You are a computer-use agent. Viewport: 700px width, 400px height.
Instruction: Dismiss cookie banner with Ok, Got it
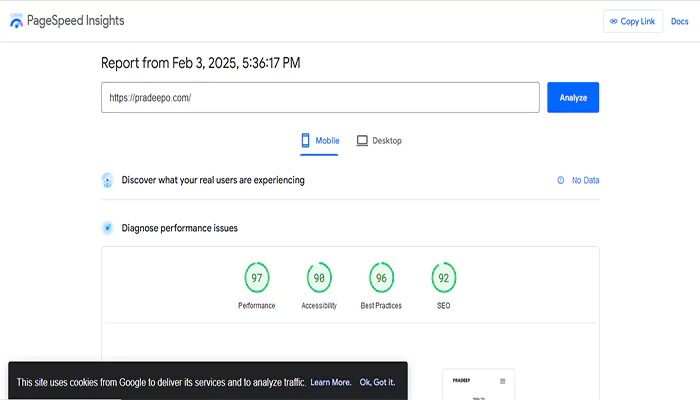point(377,382)
